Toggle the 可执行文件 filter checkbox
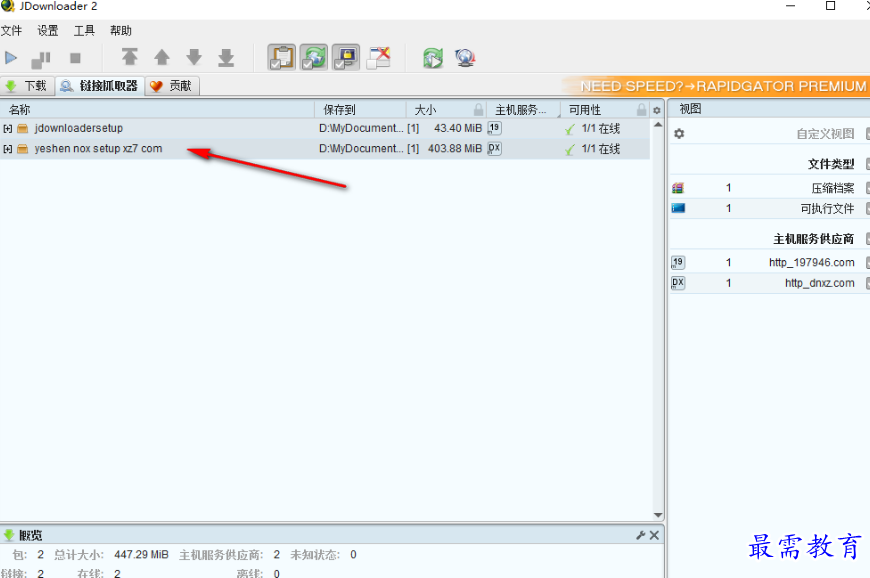870x578 pixels. click(x=867, y=209)
